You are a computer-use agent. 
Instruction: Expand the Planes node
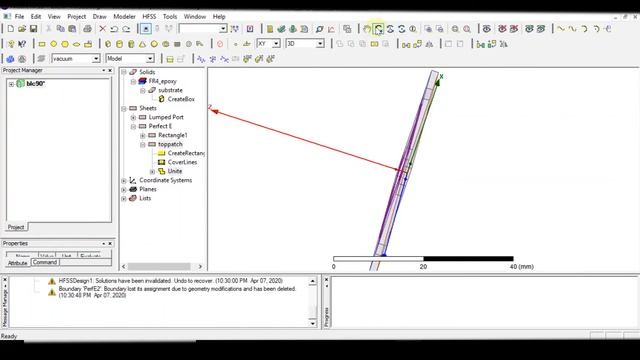point(124,189)
